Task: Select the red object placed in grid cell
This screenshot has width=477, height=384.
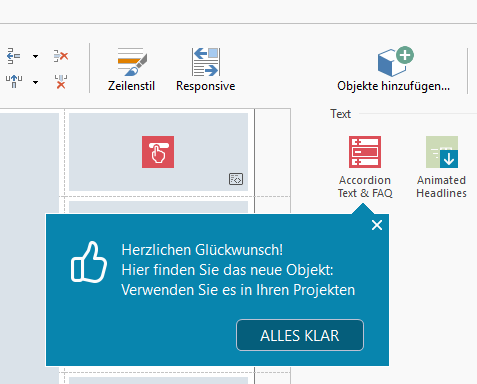Action: (158, 152)
